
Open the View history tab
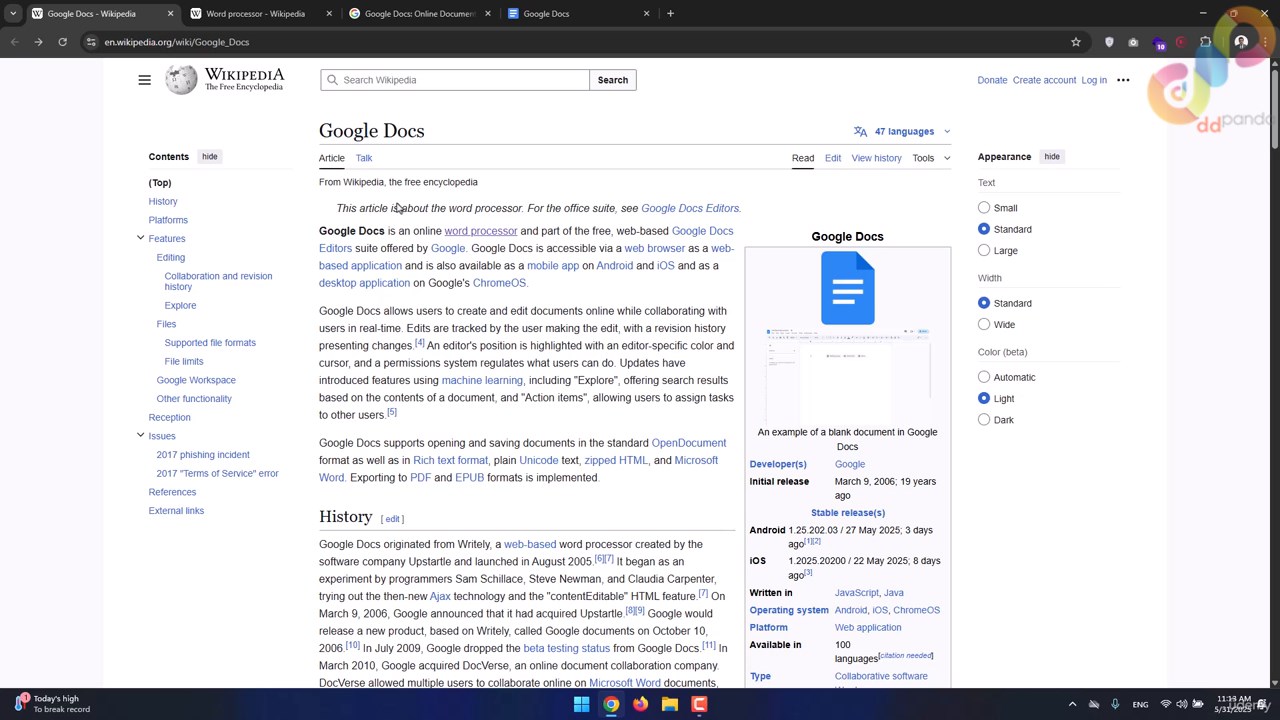[x=876, y=158]
